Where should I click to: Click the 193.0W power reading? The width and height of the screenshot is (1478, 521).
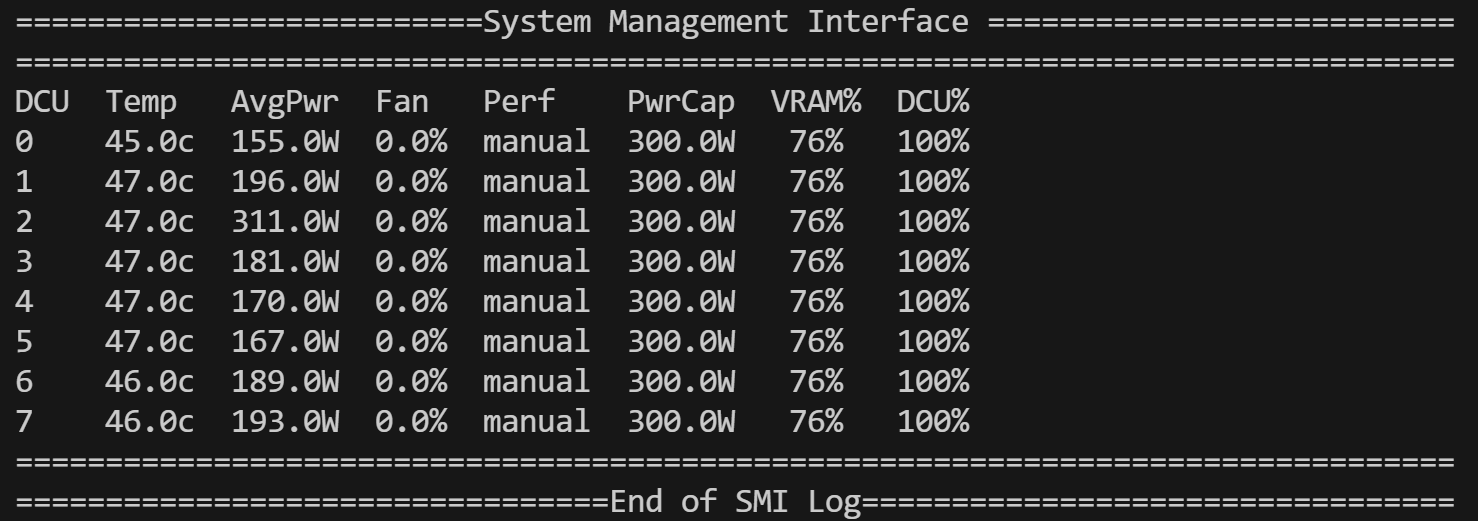click(x=285, y=422)
